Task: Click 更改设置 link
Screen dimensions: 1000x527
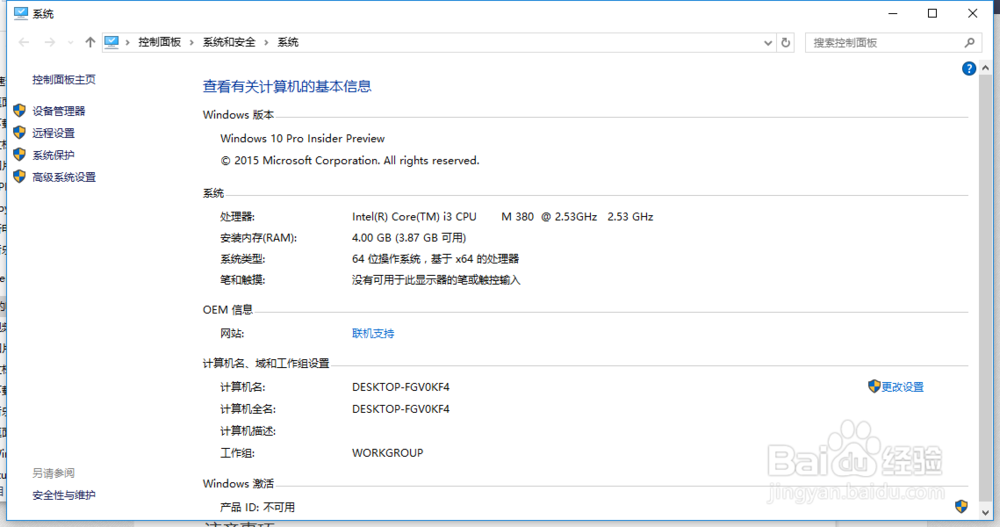Action: pyautogui.click(x=902, y=387)
